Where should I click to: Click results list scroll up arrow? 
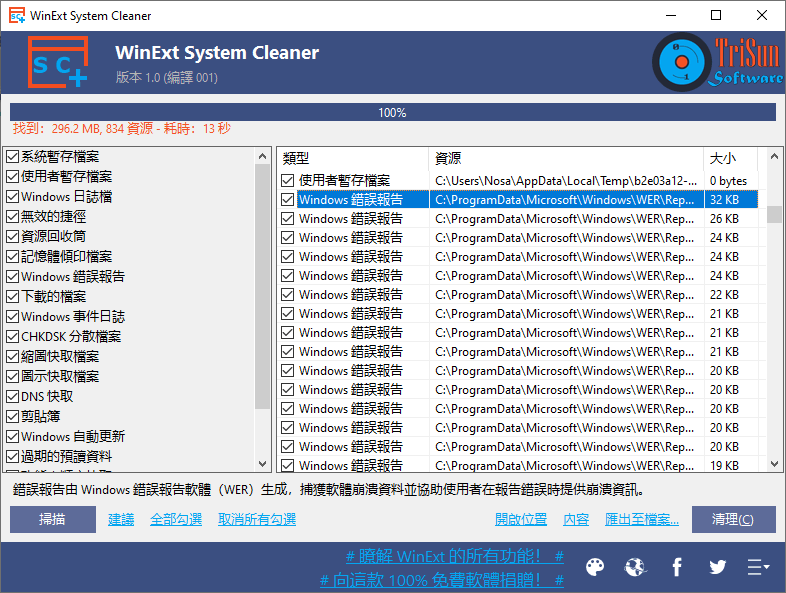pos(774,156)
